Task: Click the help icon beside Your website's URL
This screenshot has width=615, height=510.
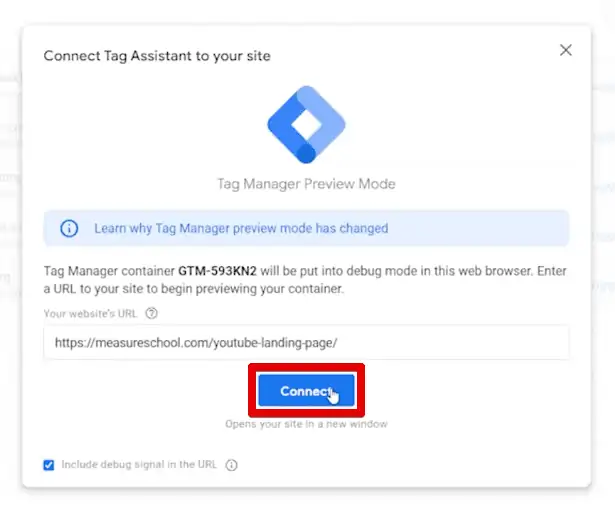Action: (151, 313)
